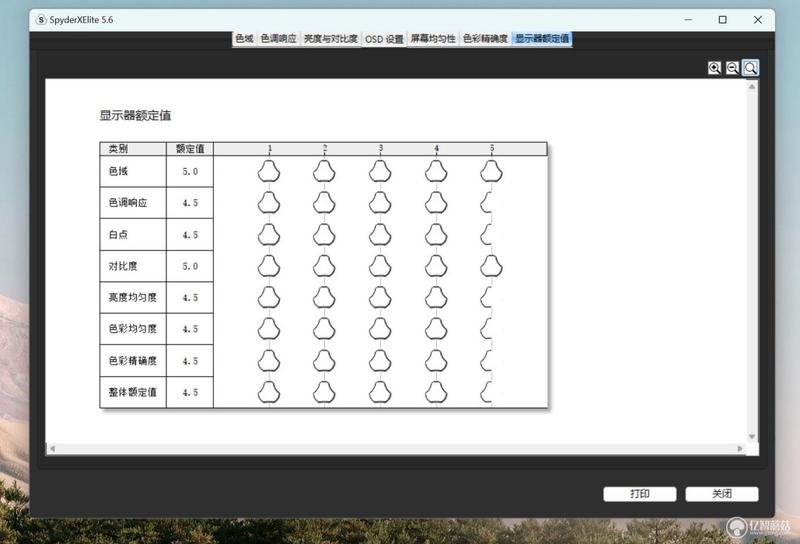Select the fit-to-window magnifier icon
800x544 pixels.
tap(750, 68)
